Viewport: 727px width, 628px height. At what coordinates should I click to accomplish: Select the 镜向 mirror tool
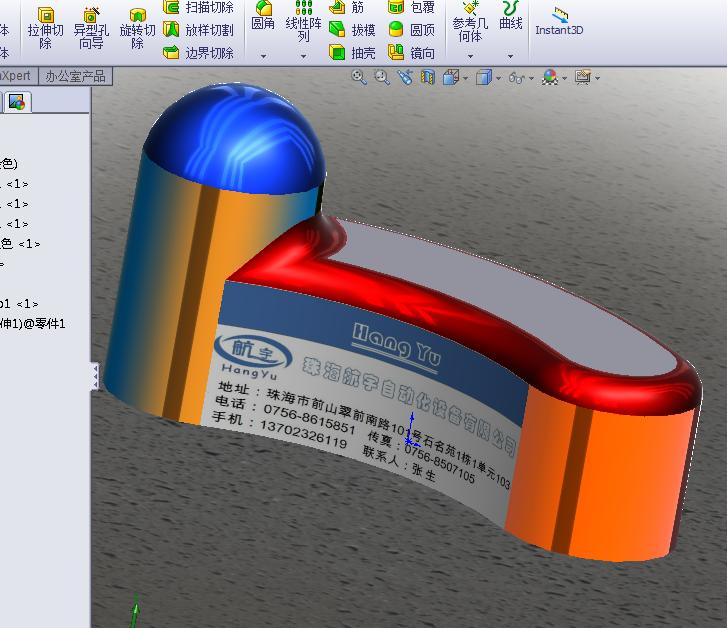(411, 52)
